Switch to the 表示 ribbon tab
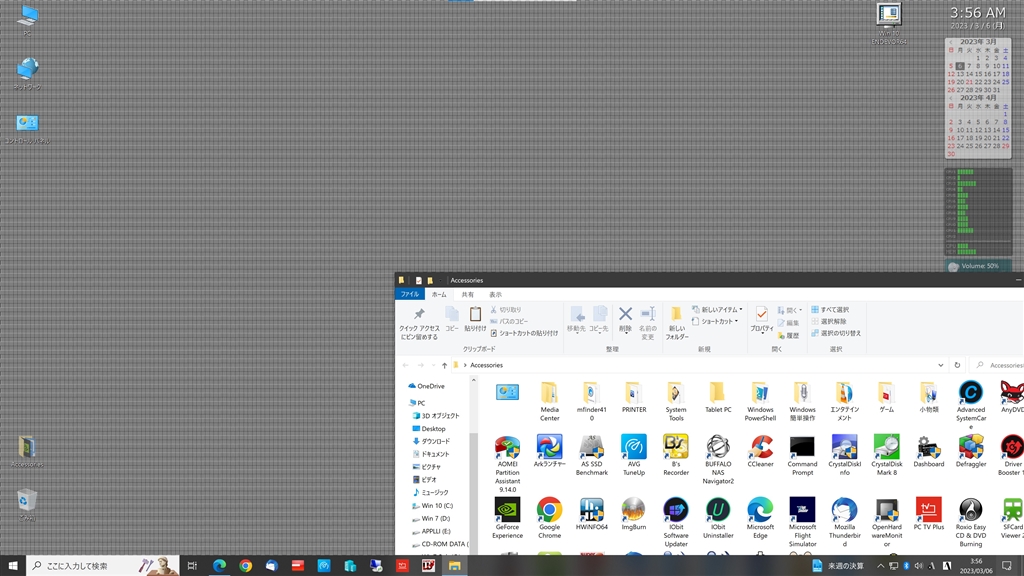 [x=495, y=294]
